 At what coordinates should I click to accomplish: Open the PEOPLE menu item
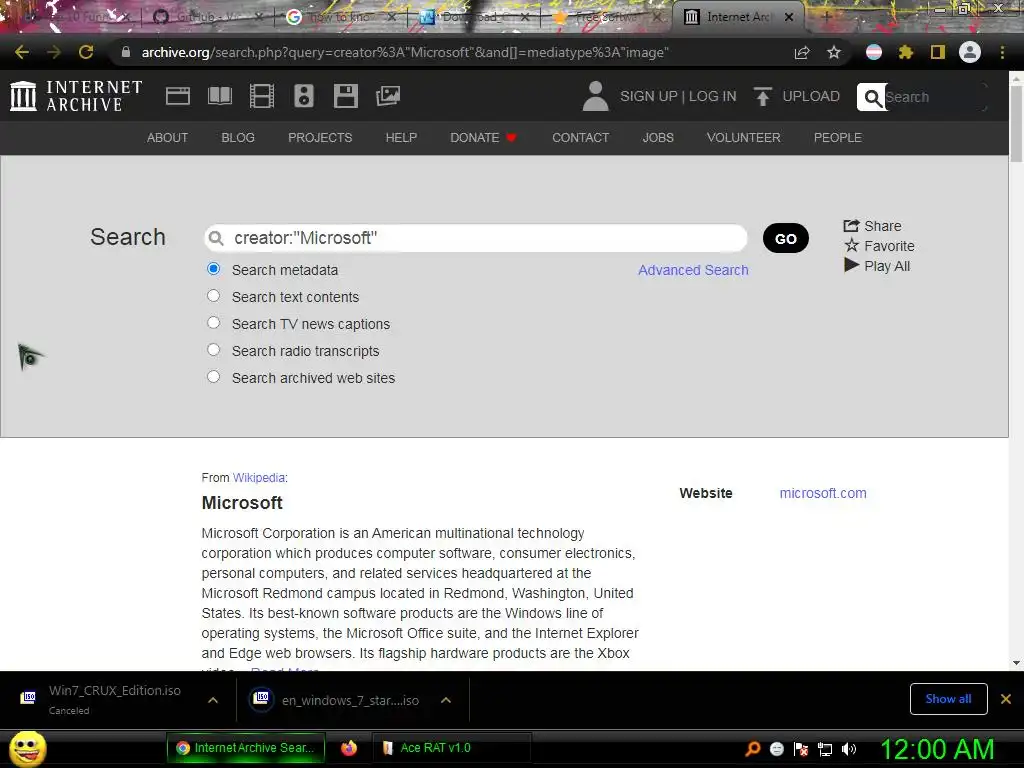838,138
